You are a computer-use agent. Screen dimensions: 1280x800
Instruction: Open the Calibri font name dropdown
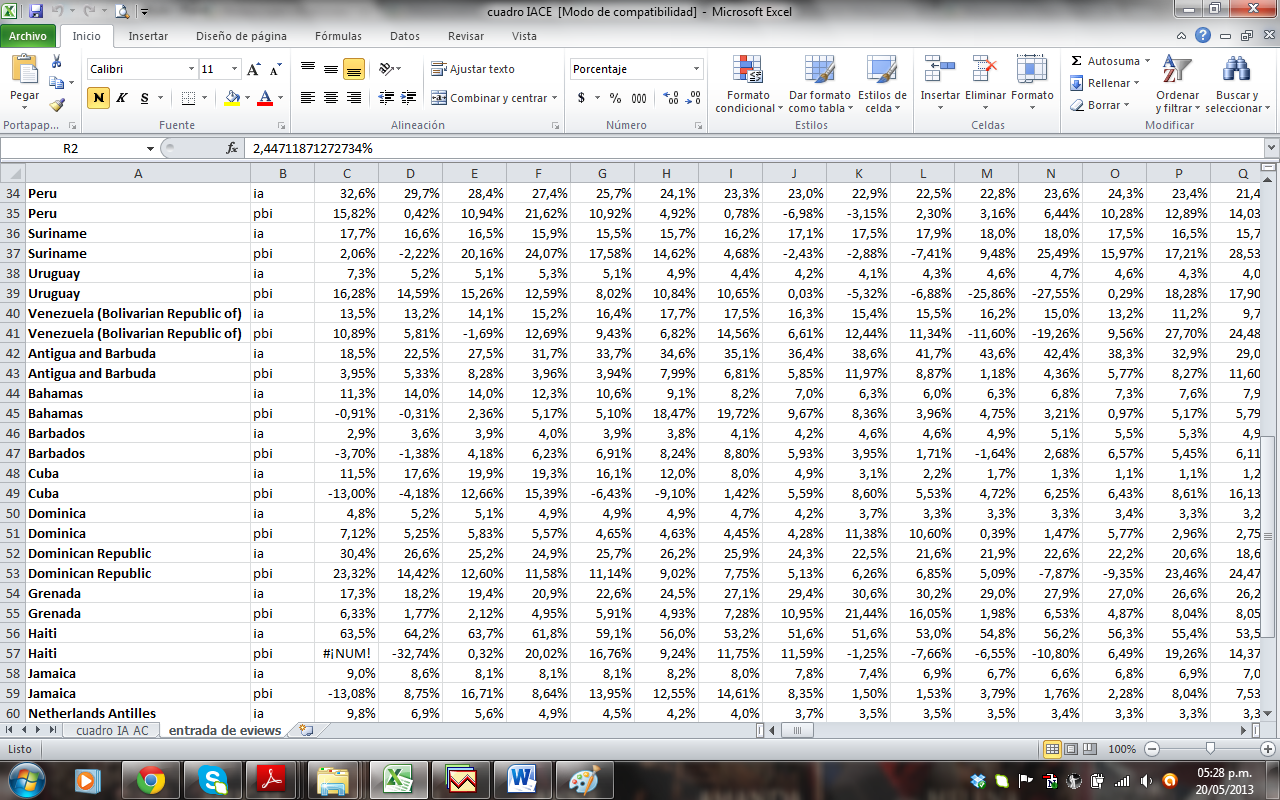tap(191, 69)
